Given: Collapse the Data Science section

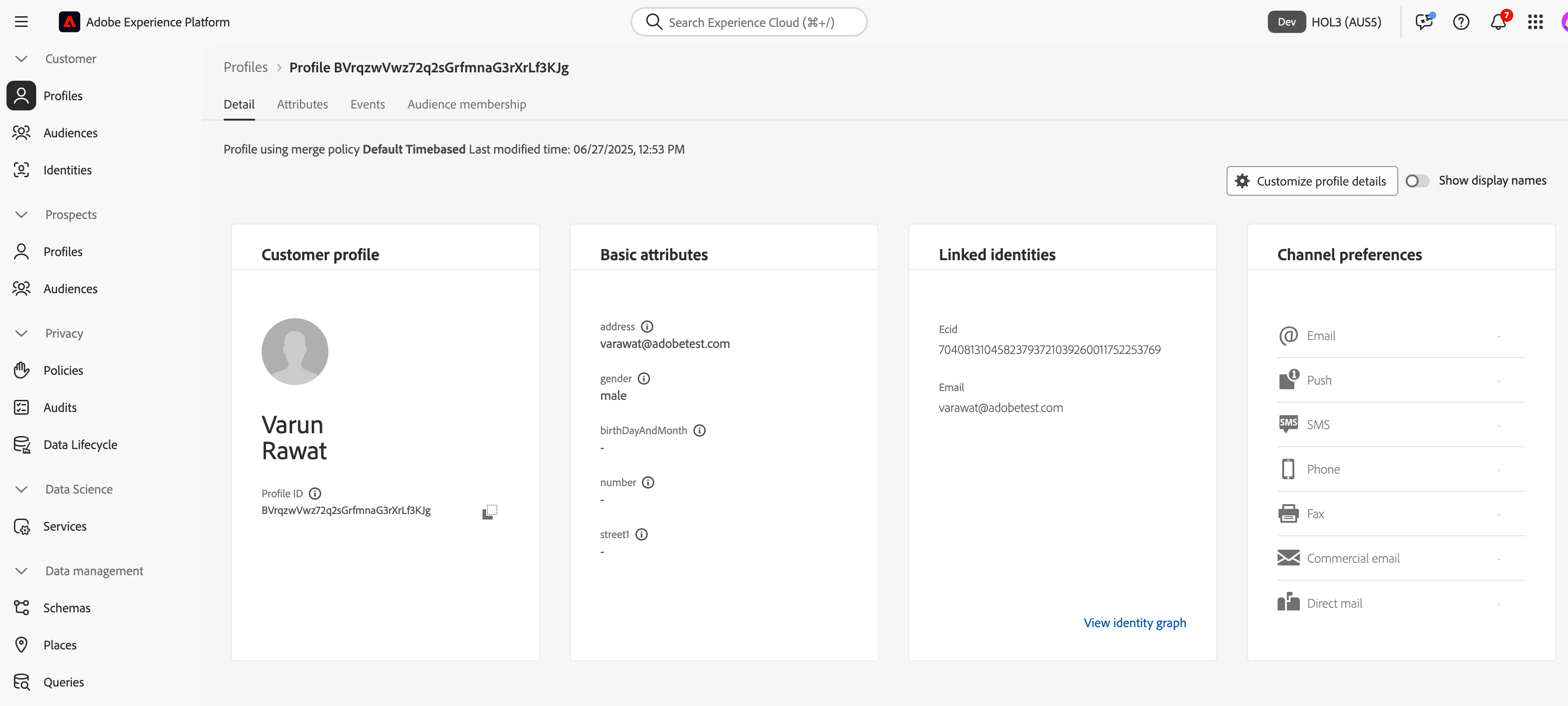Looking at the screenshot, I should (x=21, y=489).
